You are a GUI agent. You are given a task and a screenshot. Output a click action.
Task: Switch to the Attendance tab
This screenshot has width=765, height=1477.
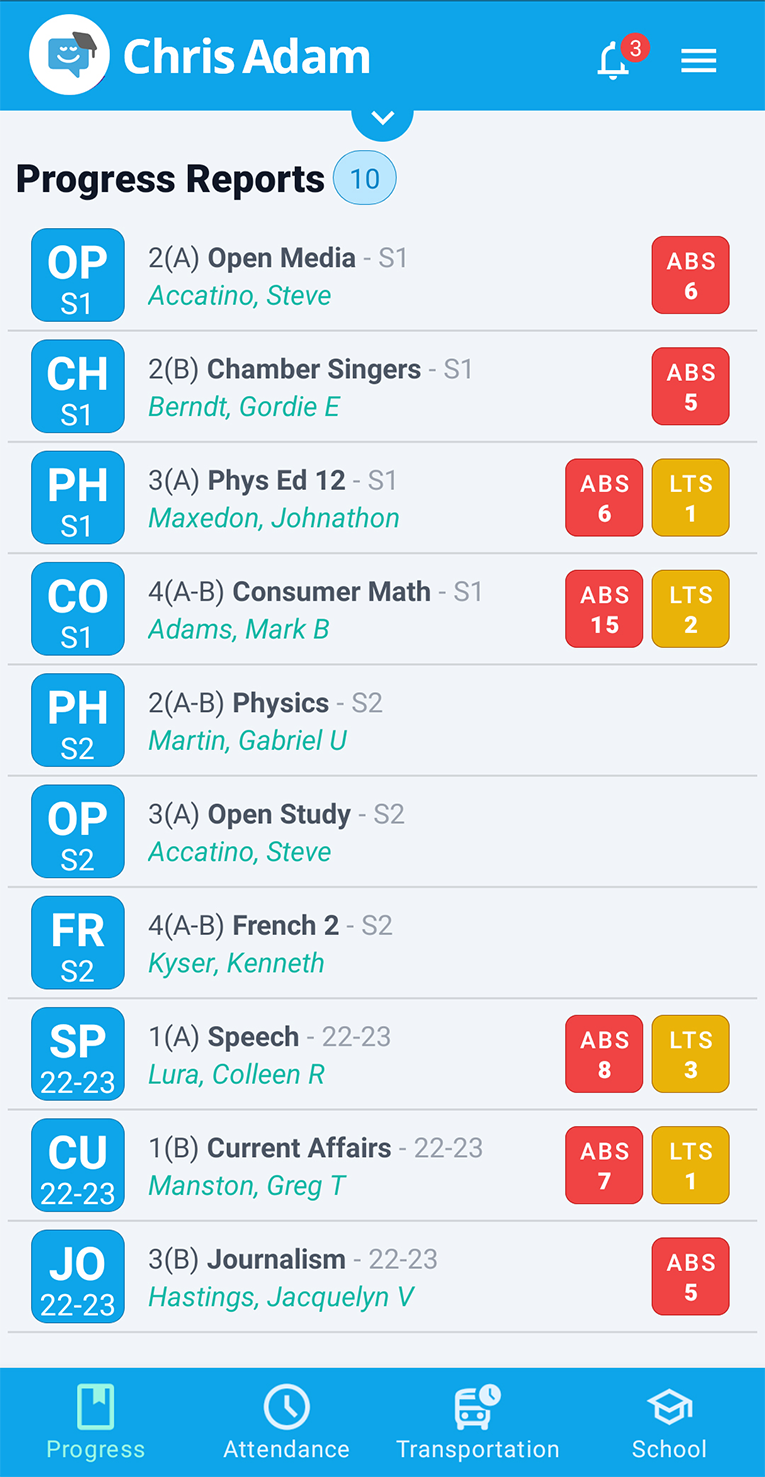(x=286, y=1422)
